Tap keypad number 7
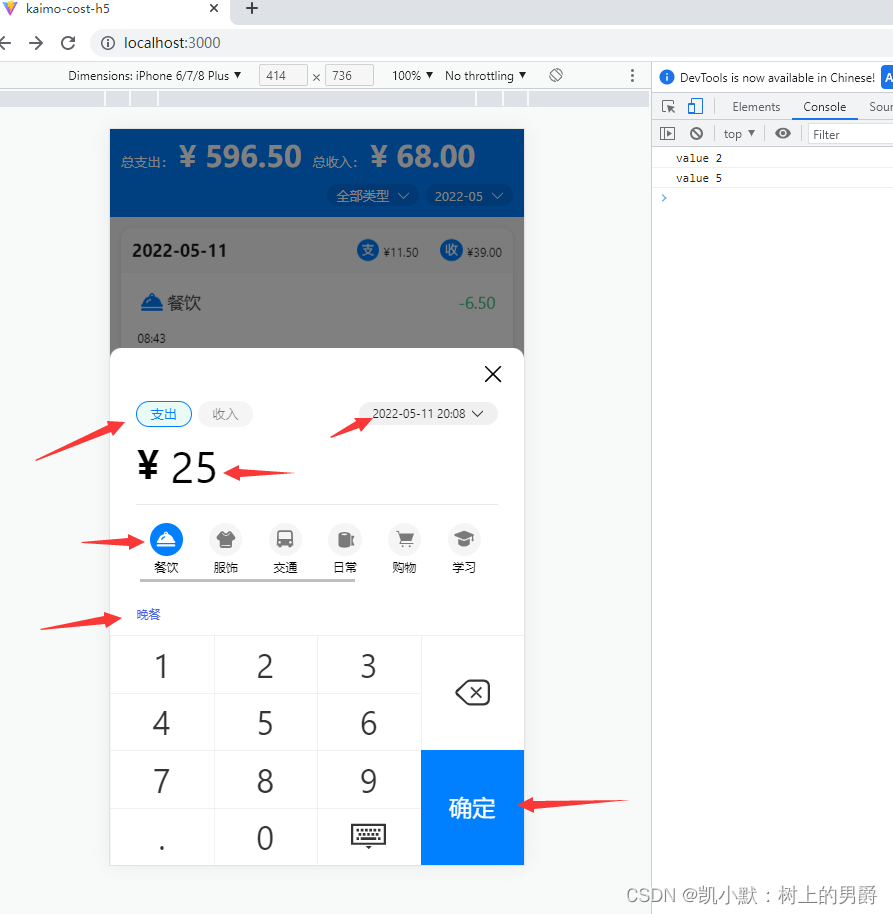The image size is (893, 914). click(162, 779)
